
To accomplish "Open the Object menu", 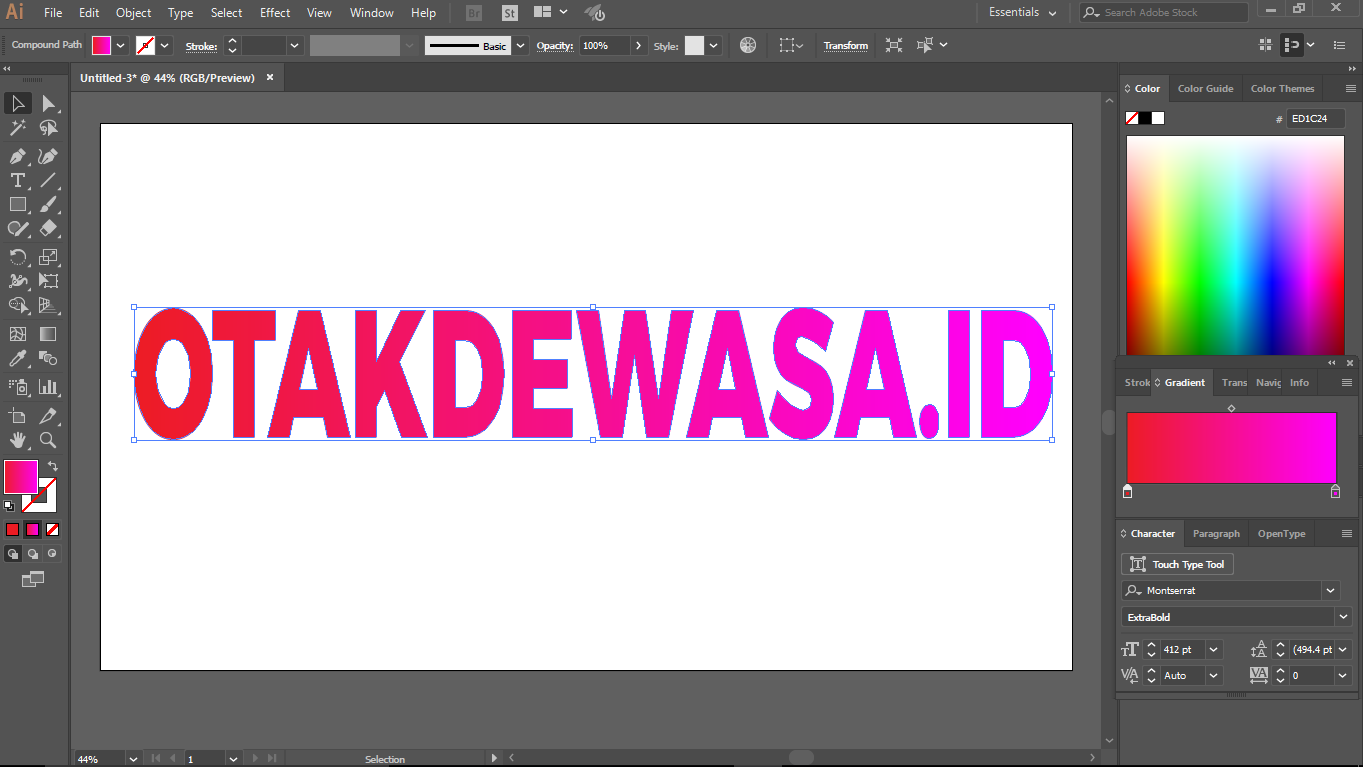I will click(x=133, y=13).
